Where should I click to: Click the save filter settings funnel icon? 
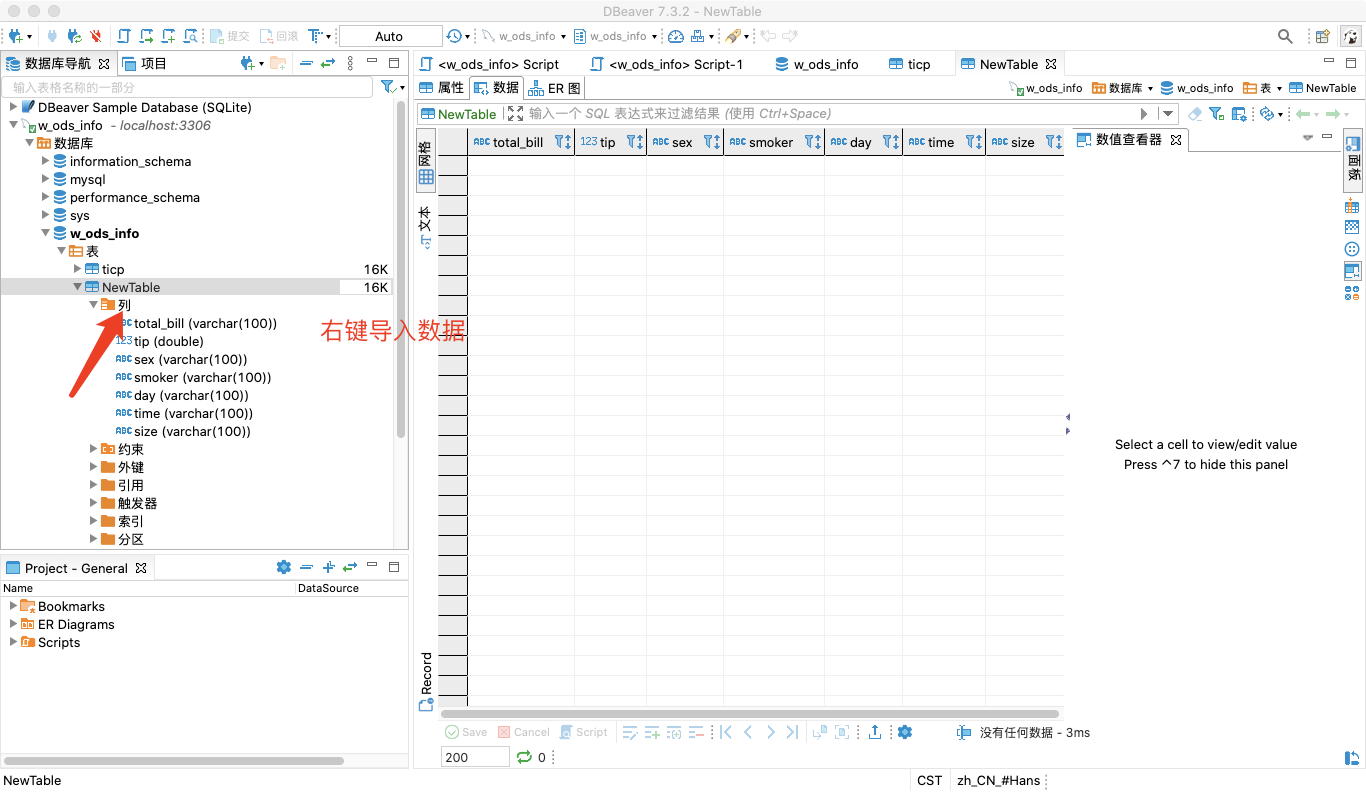[x=1216, y=114]
